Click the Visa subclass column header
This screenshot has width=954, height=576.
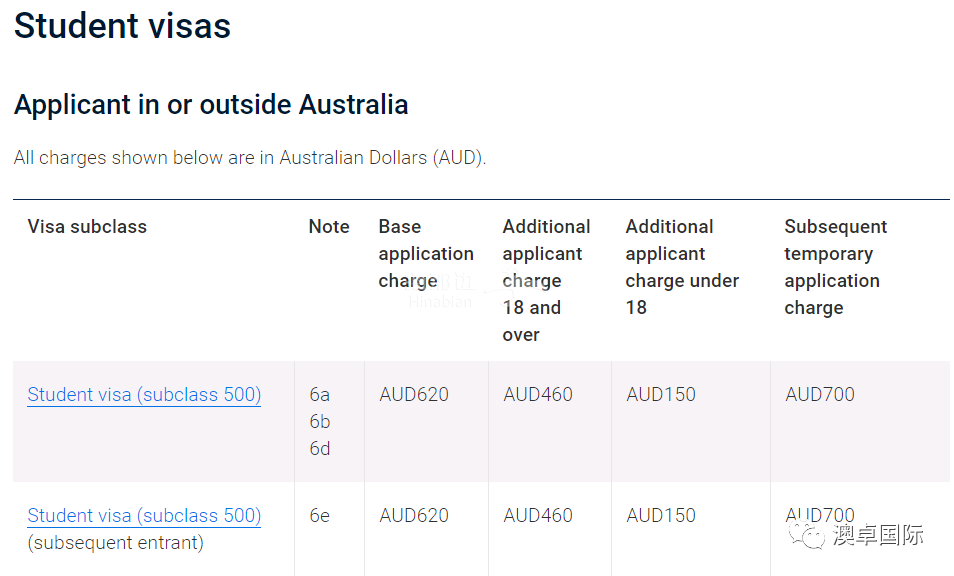click(87, 227)
